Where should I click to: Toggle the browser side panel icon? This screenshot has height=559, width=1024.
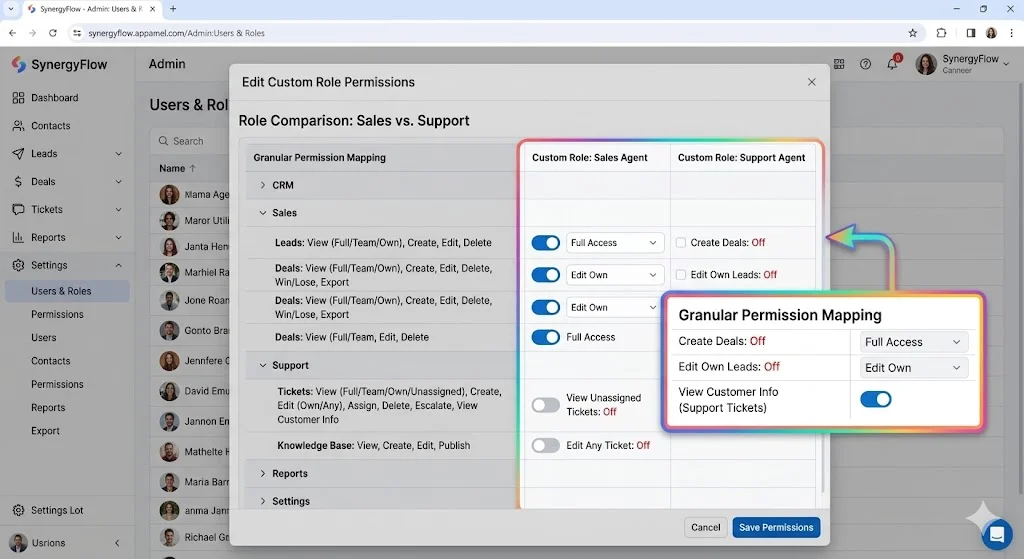pos(971,33)
